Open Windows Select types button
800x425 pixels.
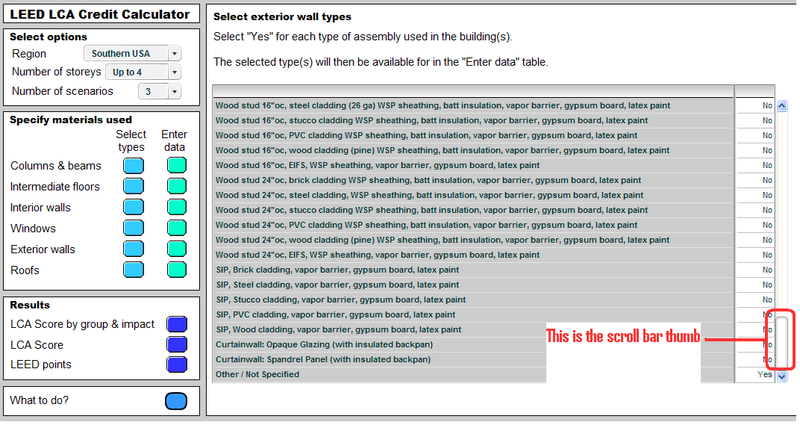pos(133,228)
